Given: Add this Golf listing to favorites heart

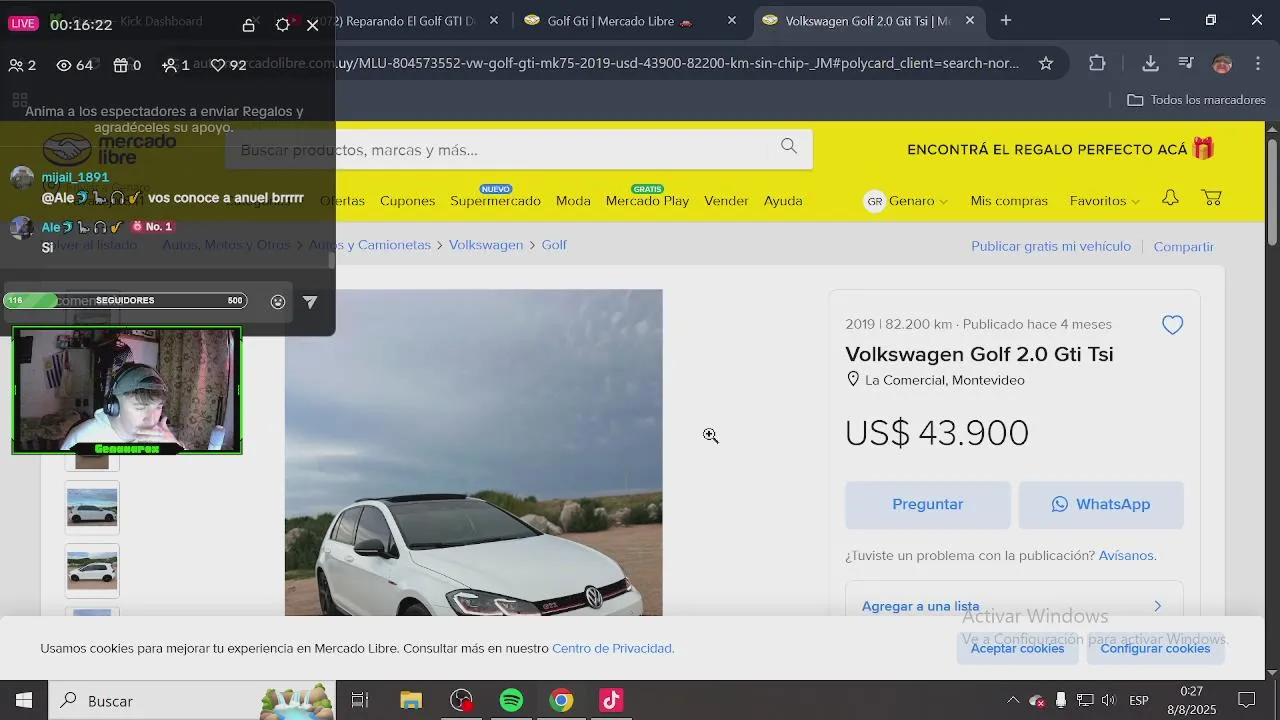Looking at the screenshot, I should [x=1173, y=325].
